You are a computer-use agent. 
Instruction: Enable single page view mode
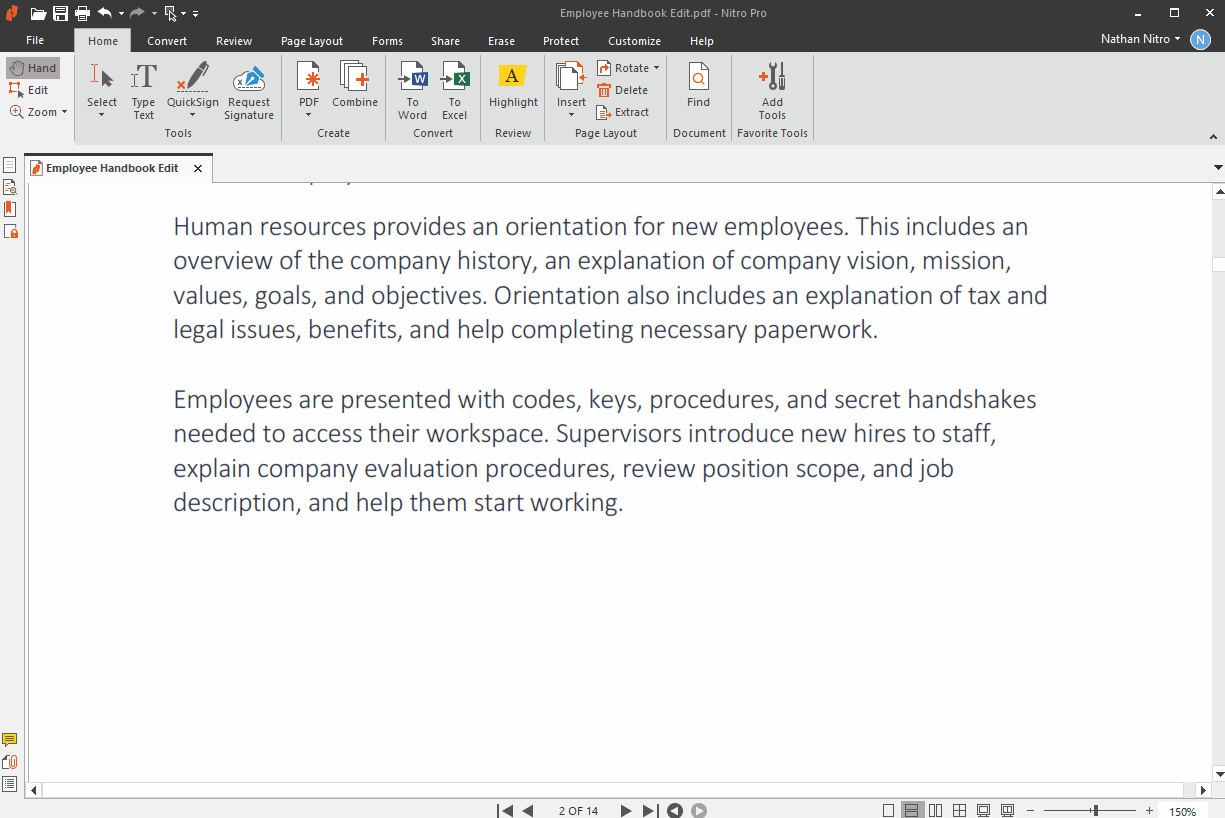(888, 810)
